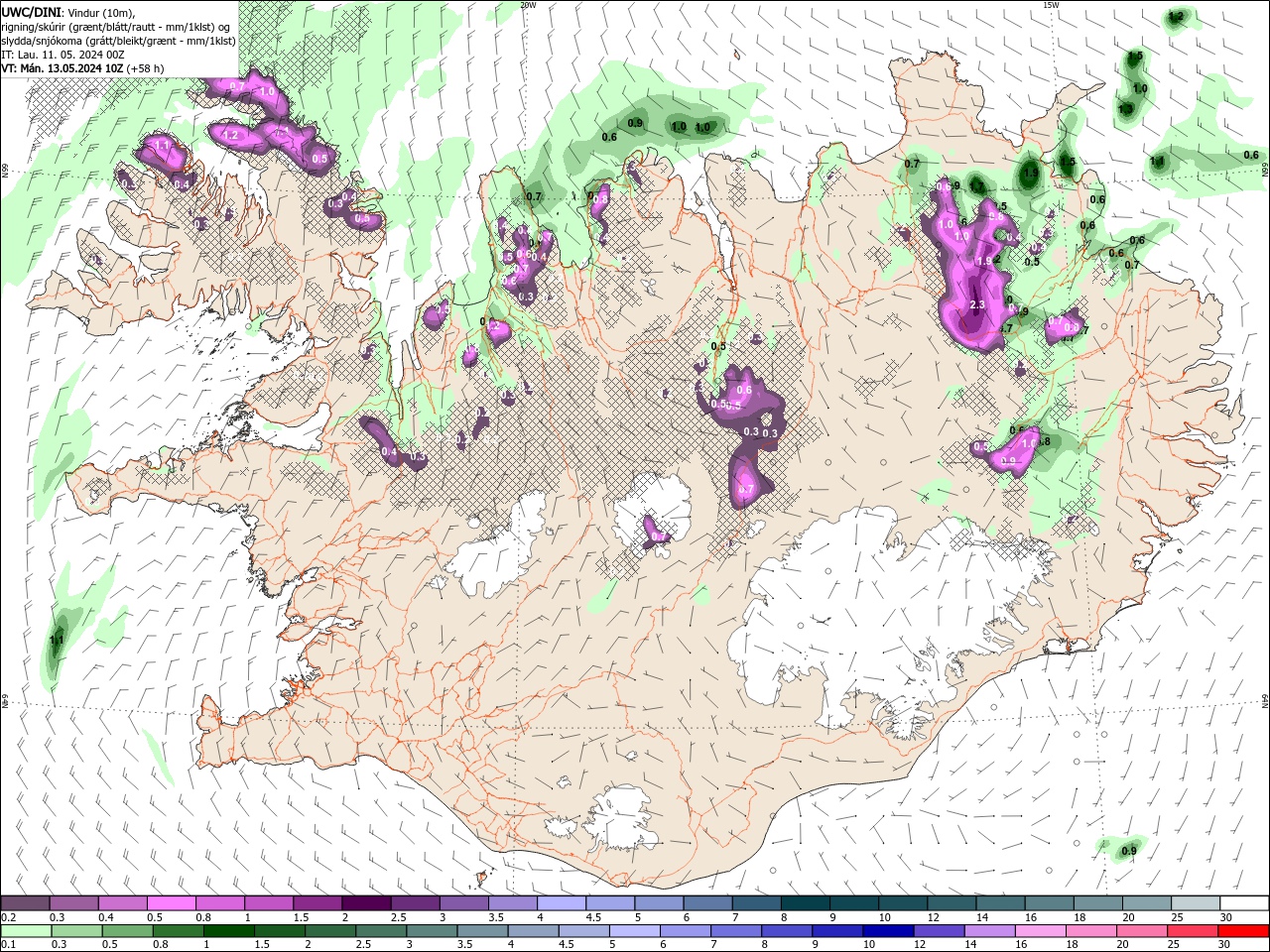
Task: Click the '(+58 h)' forecast offset text
Action: 145,68
